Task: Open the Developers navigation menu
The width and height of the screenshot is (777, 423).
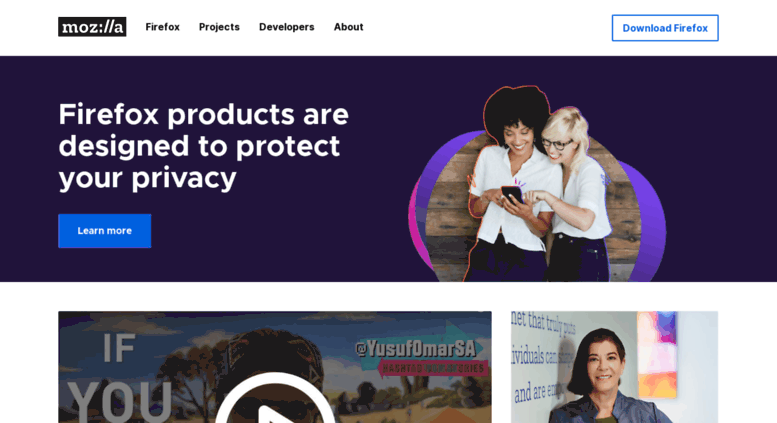Action: pos(286,27)
